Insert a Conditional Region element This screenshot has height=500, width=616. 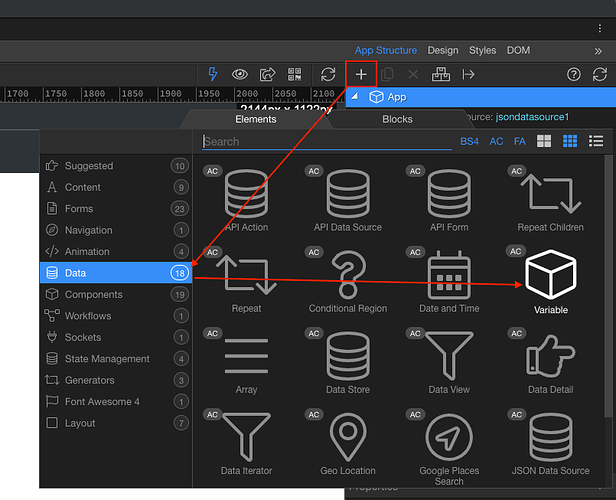click(348, 281)
